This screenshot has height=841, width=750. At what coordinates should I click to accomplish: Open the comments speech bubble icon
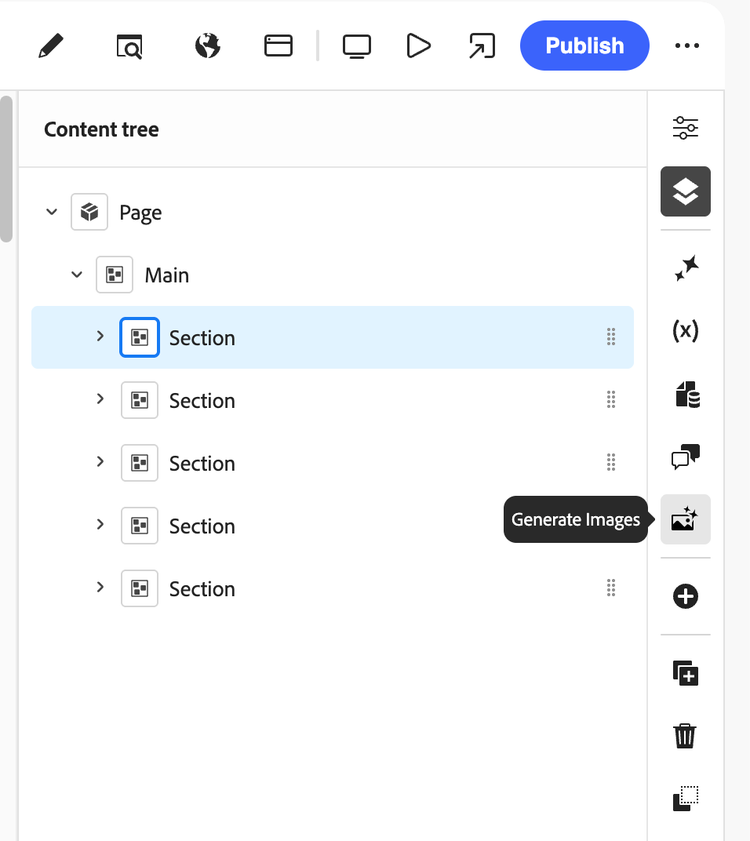pos(685,457)
